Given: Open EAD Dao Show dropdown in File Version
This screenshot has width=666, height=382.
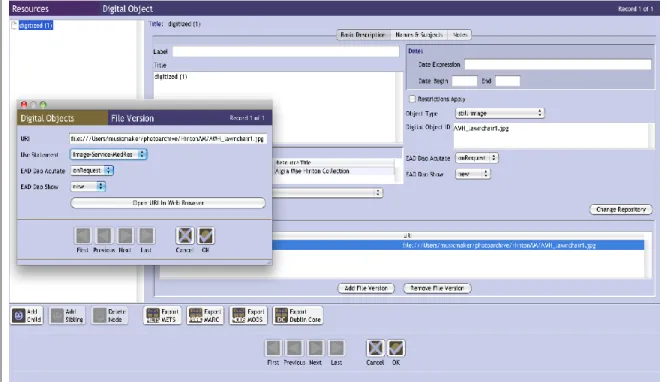Looking at the screenshot, I should [88, 186].
